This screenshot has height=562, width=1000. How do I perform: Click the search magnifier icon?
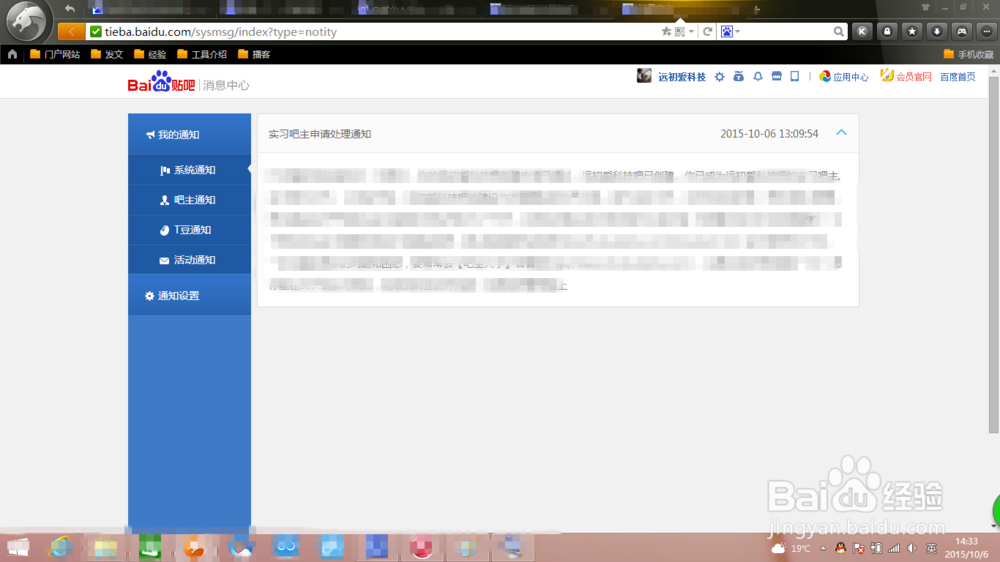point(838,31)
